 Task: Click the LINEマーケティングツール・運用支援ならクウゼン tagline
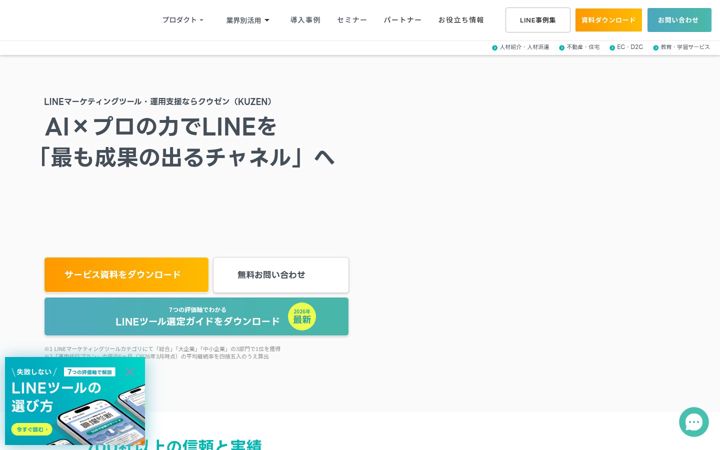tap(158, 101)
